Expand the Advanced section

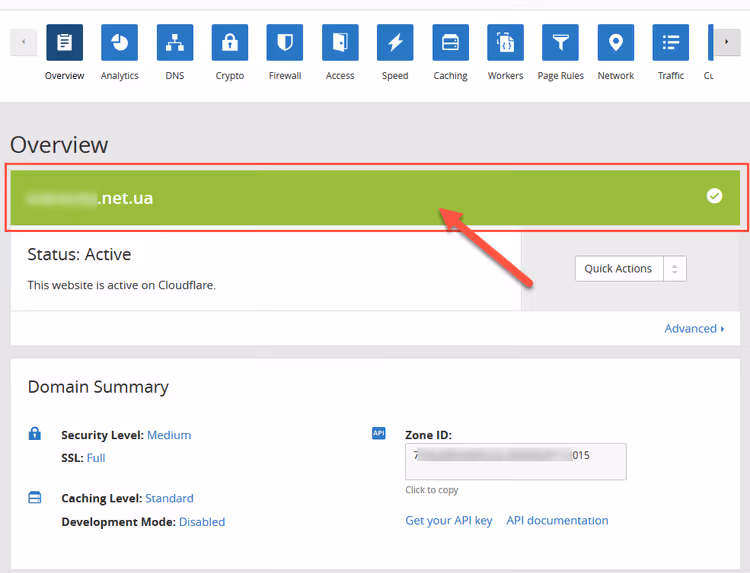pyautogui.click(x=694, y=329)
